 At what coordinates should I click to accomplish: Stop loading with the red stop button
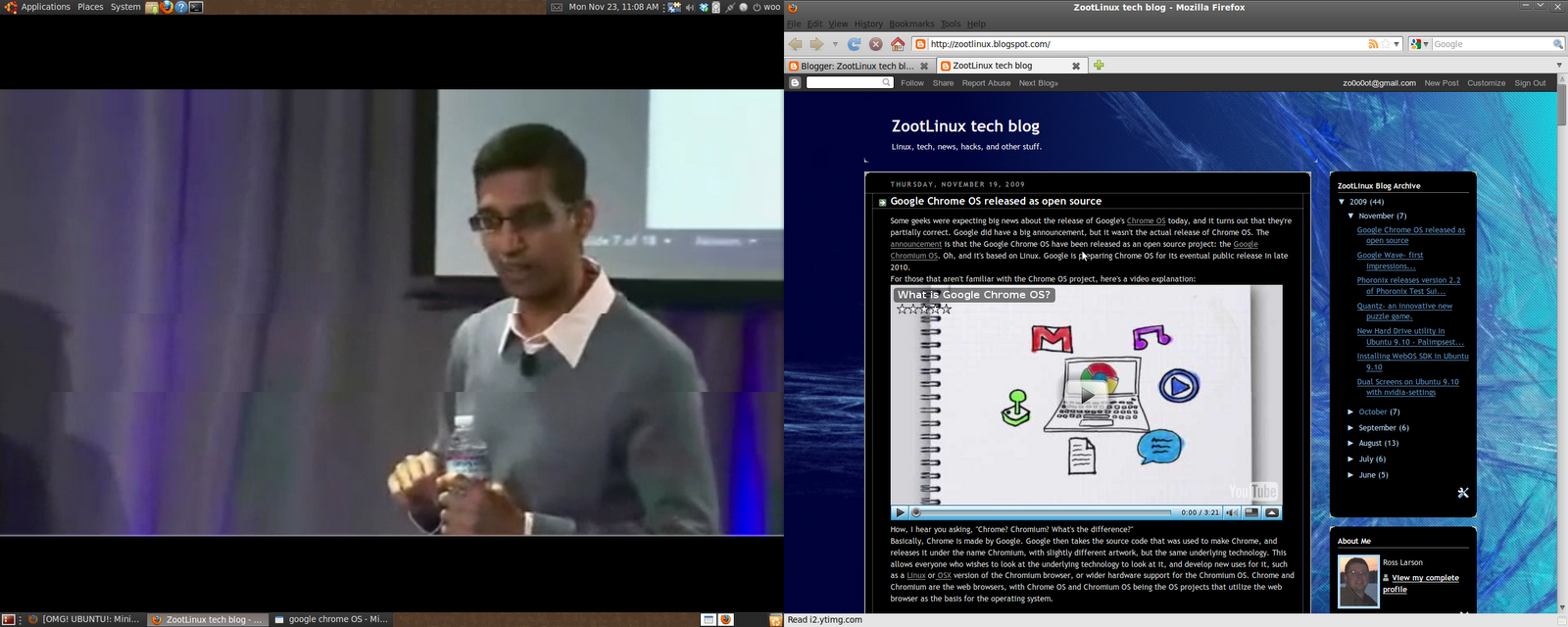coord(876,44)
